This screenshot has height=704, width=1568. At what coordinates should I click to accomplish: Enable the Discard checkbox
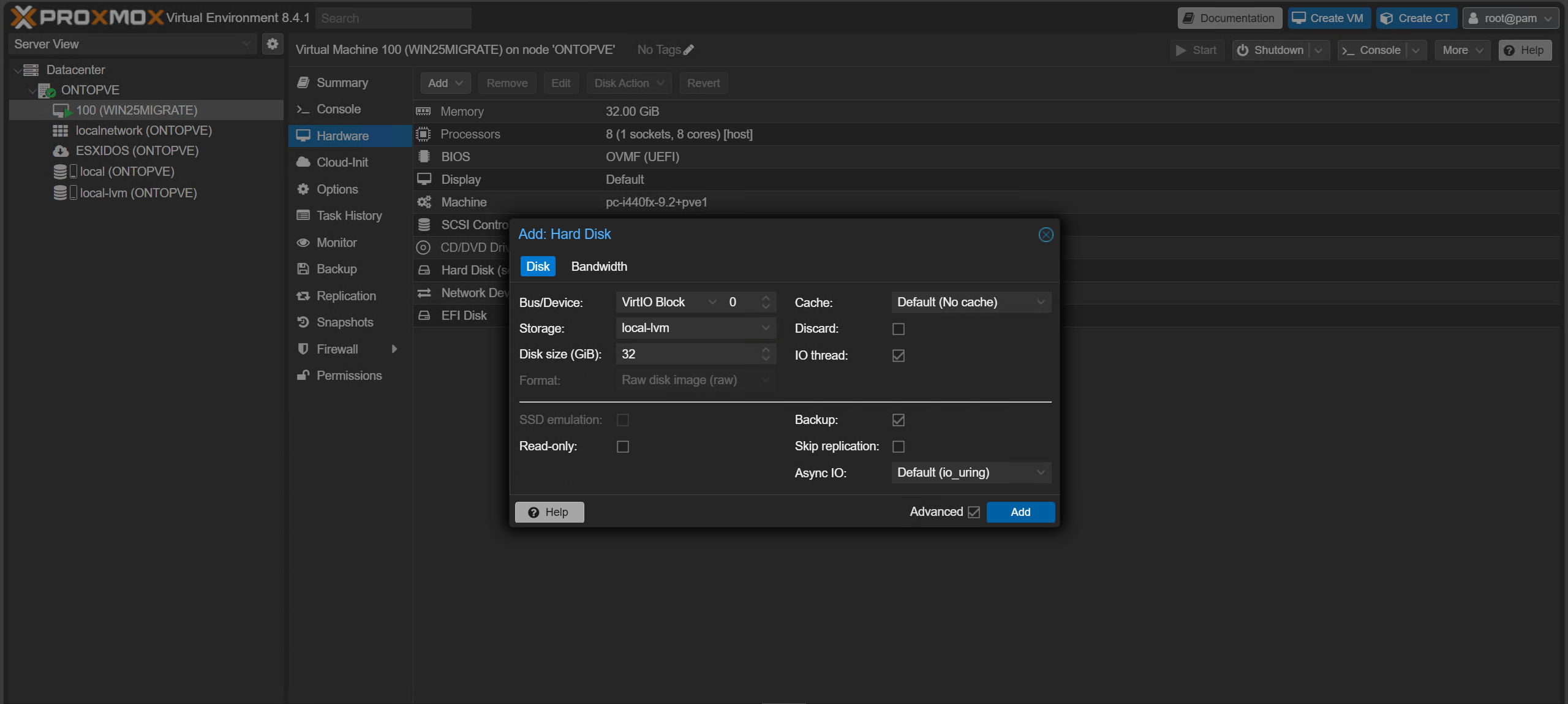(899, 329)
